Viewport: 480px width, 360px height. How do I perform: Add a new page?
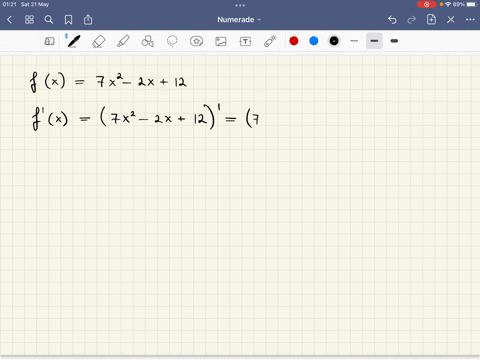click(x=431, y=20)
